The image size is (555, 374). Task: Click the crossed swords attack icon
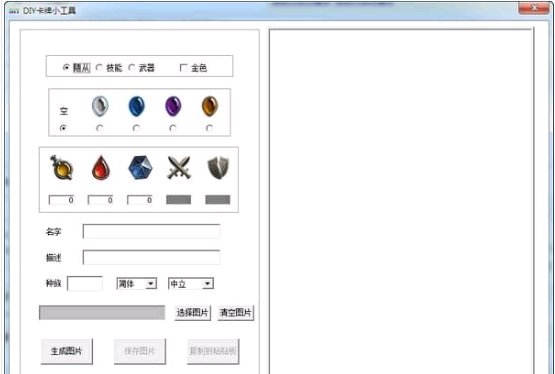pos(179,167)
